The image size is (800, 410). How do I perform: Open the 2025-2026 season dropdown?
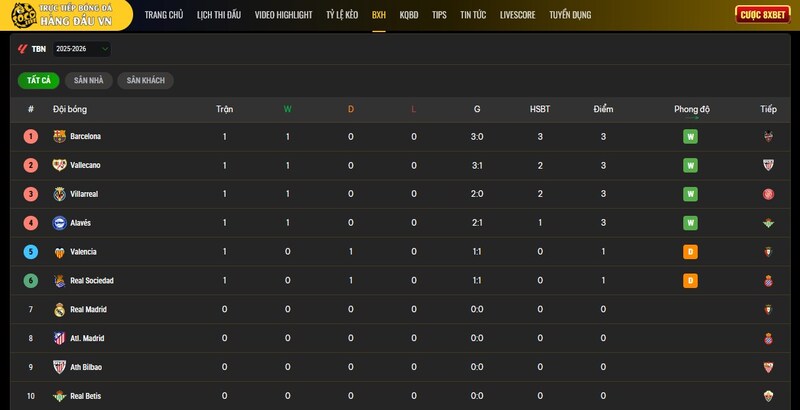[x=82, y=49]
